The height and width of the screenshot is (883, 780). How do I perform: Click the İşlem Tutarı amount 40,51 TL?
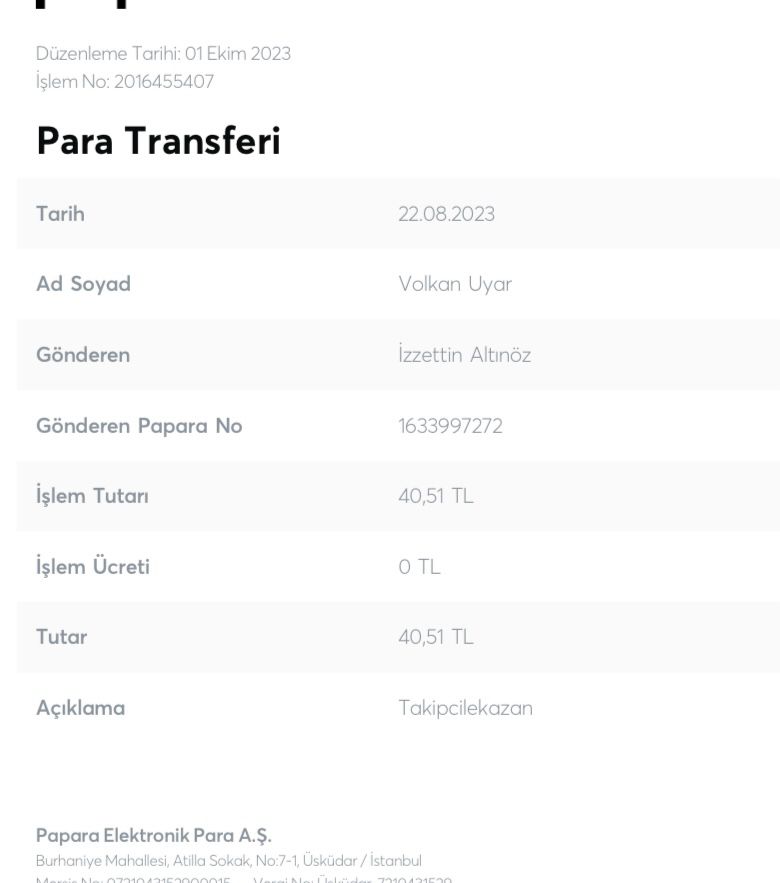[x=436, y=496]
